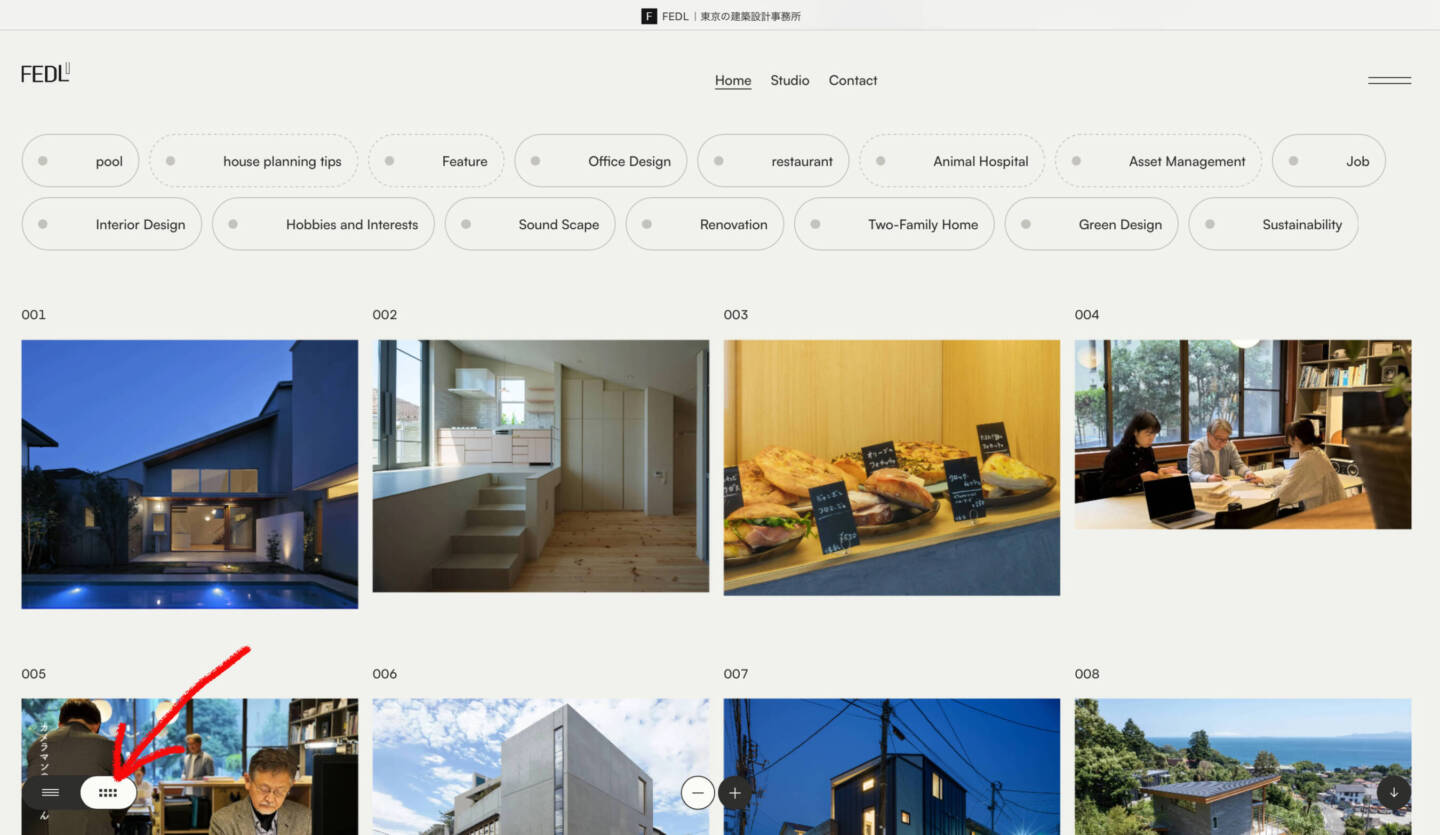Go to the Home navigation link
The width and height of the screenshot is (1440, 835).
(732, 80)
